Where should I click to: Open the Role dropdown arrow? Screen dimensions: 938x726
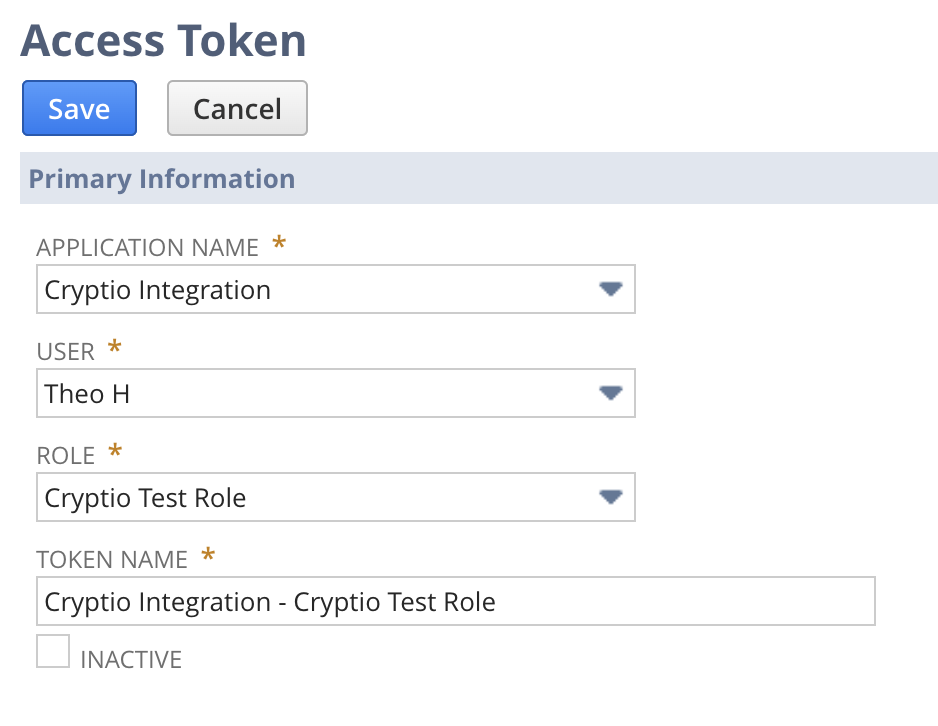610,497
